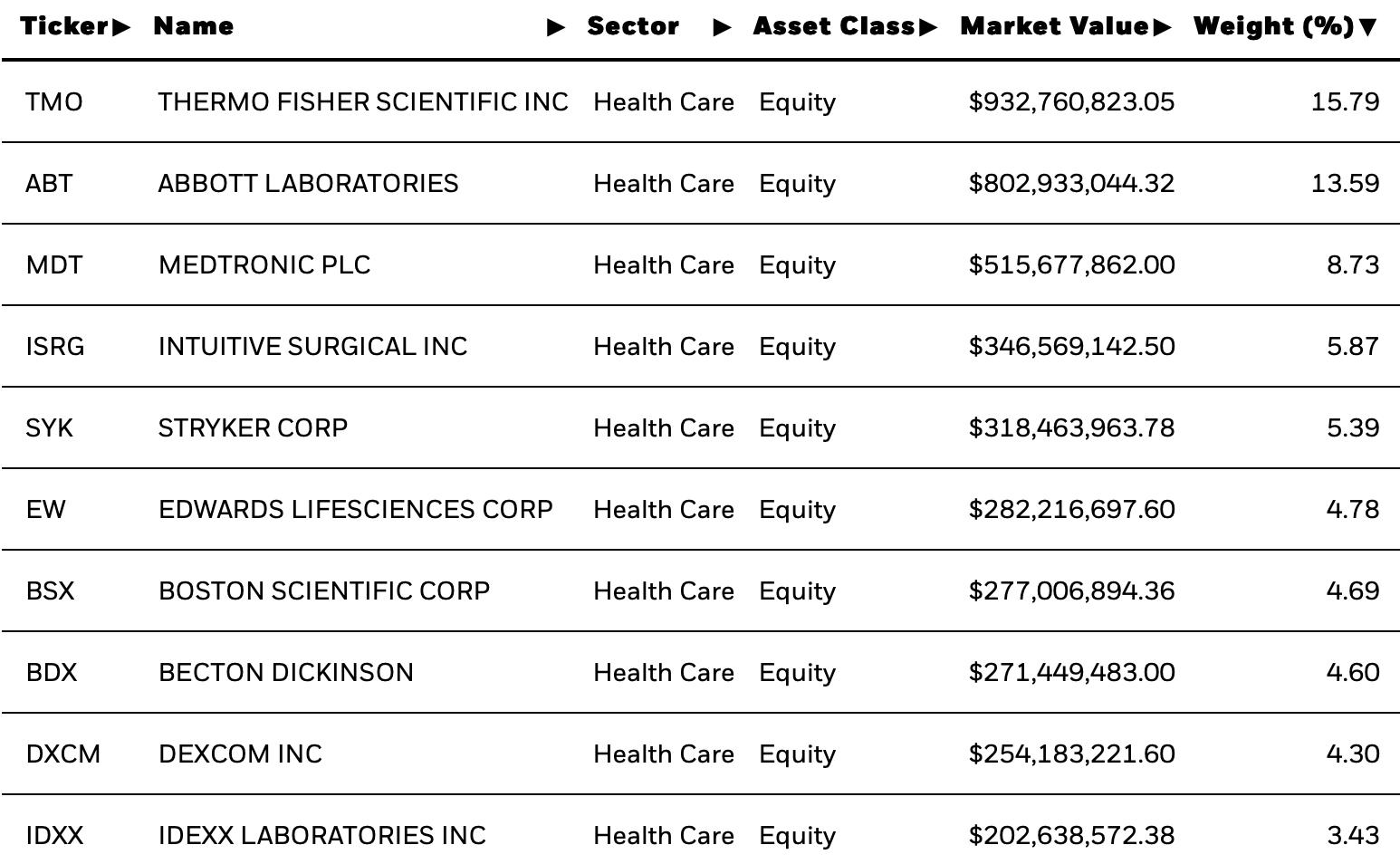Screen dimensions: 1400x864
Task: Click STRYKER CORP in the table
Action: [253, 428]
